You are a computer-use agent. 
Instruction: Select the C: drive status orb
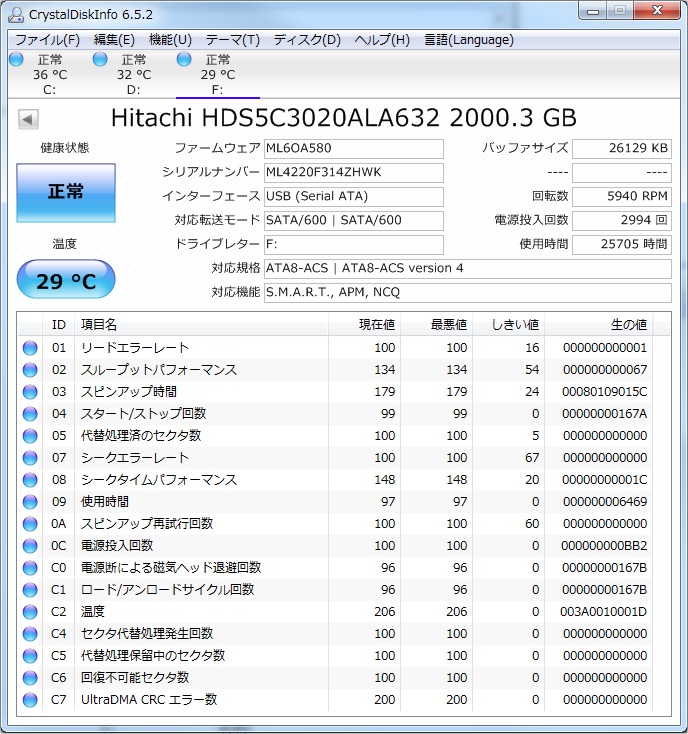point(16,59)
